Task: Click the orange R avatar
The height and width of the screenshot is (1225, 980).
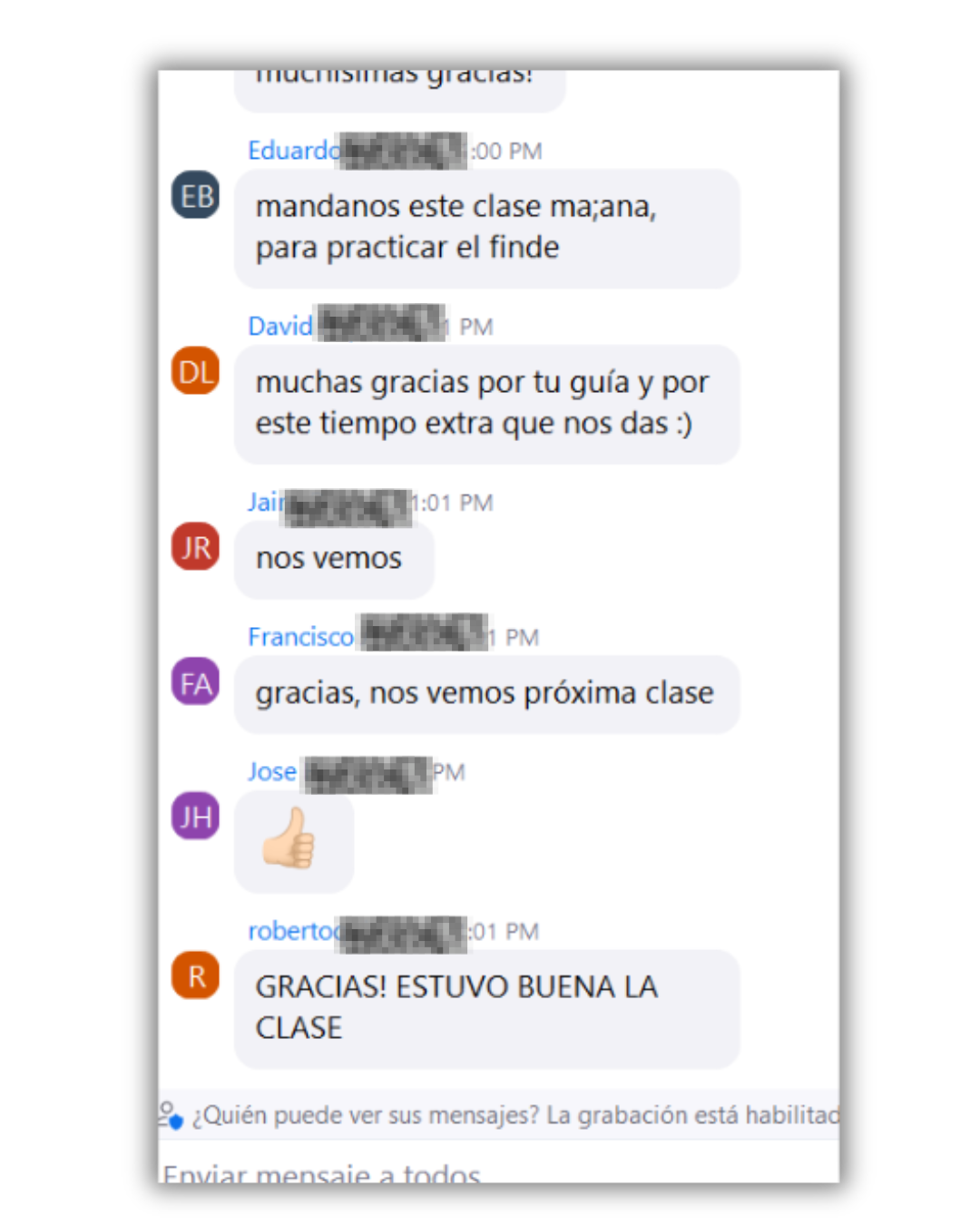Action: [x=195, y=975]
